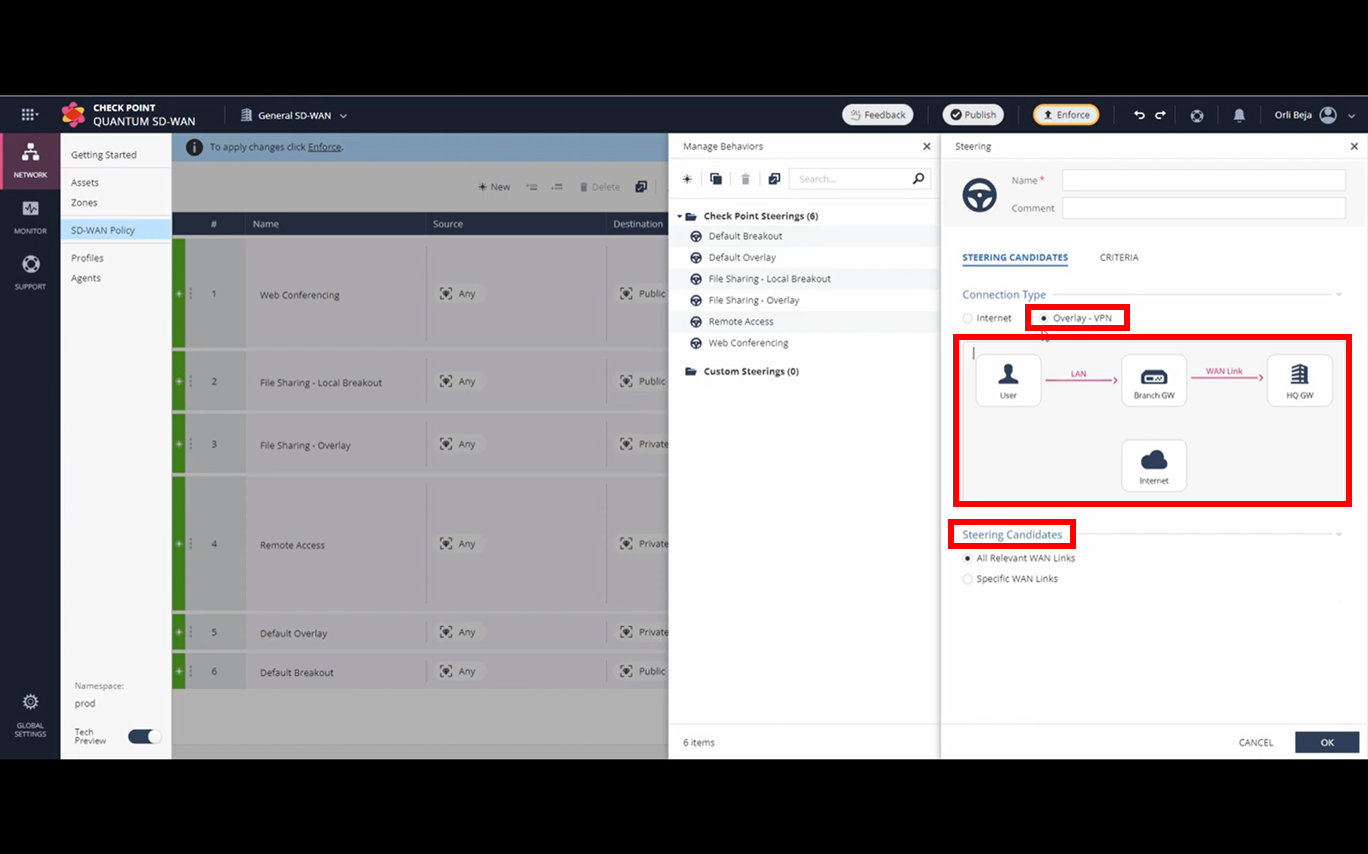Confirm the Steering dialog with OK
This screenshot has width=1368, height=854.
pyautogui.click(x=1327, y=742)
